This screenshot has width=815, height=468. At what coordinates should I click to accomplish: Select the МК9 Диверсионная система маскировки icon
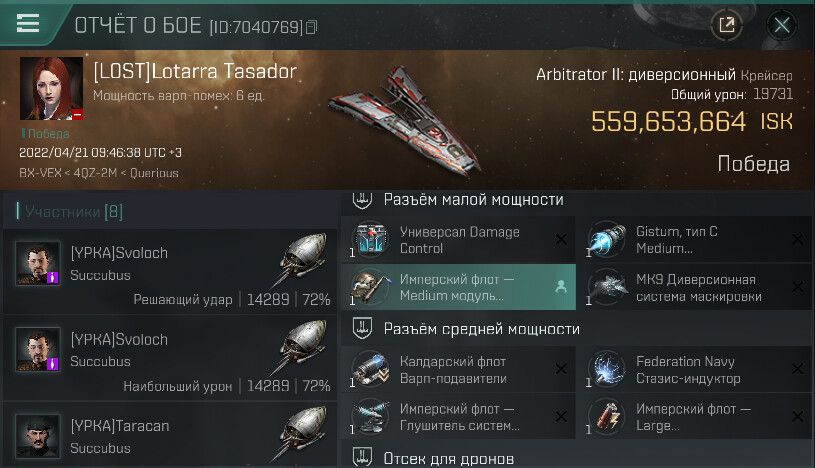coord(606,287)
